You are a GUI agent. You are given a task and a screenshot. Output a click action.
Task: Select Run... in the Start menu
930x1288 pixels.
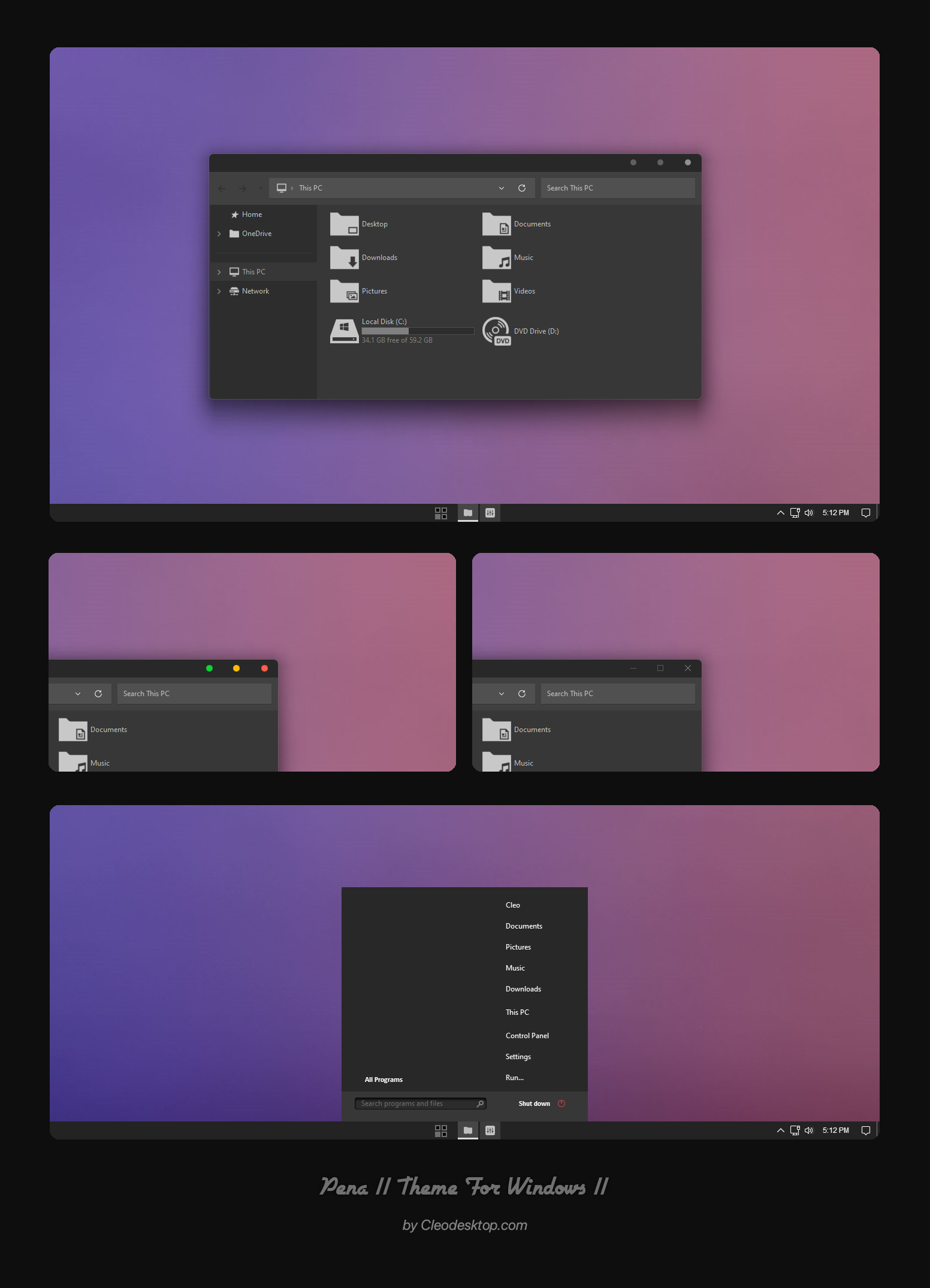pos(514,1078)
